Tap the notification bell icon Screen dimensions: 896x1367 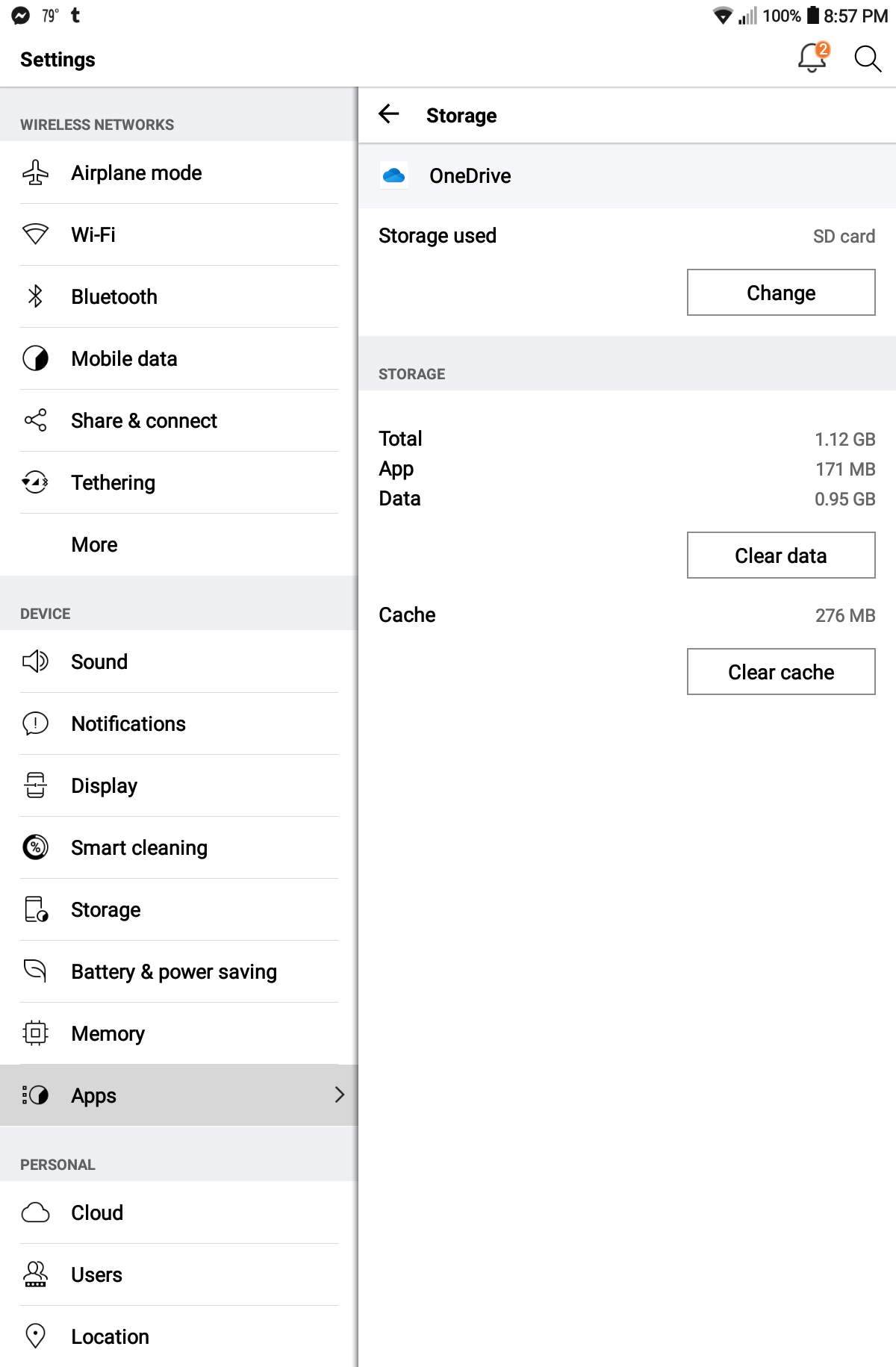pyautogui.click(x=812, y=57)
